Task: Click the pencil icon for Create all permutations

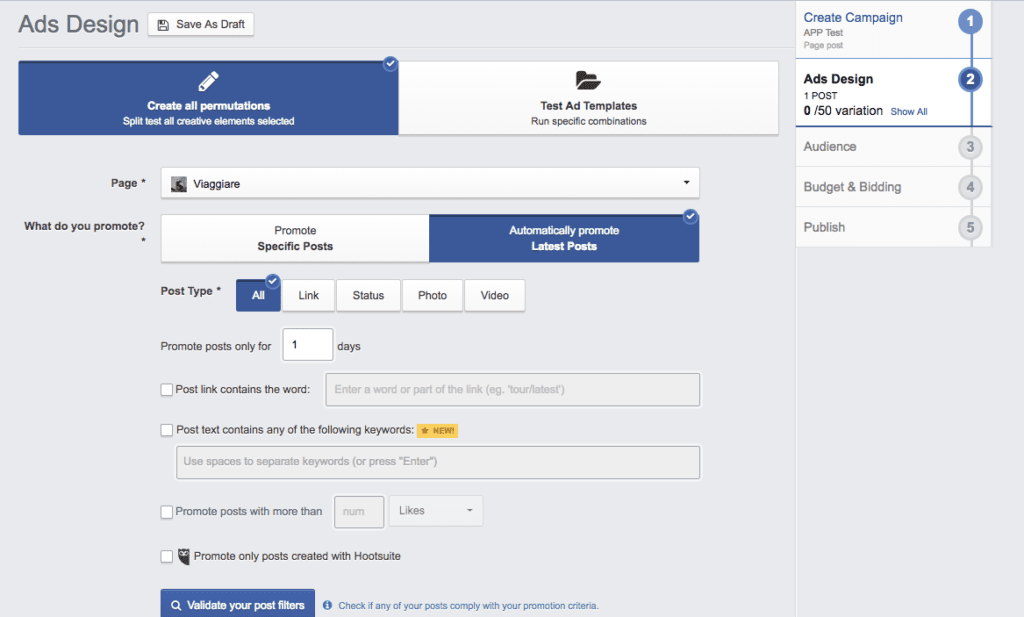Action: coord(208,82)
